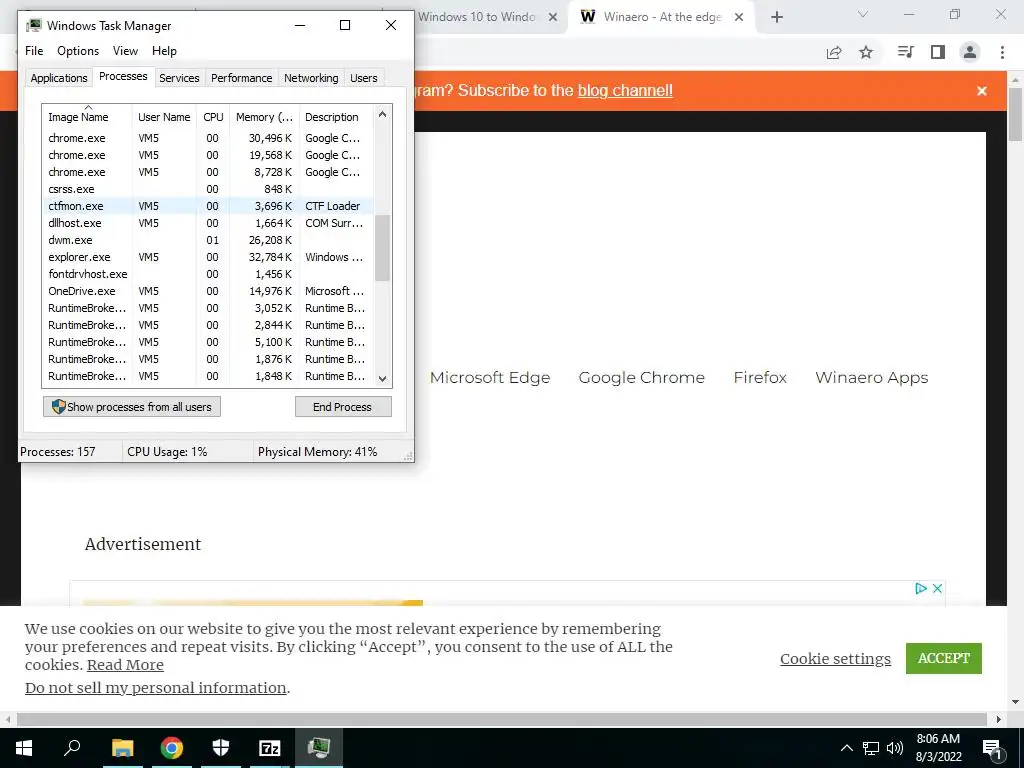Viewport: 1024px width, 768px height.
Task: Switch to the Users tab
Action: [x=364, y=78]
